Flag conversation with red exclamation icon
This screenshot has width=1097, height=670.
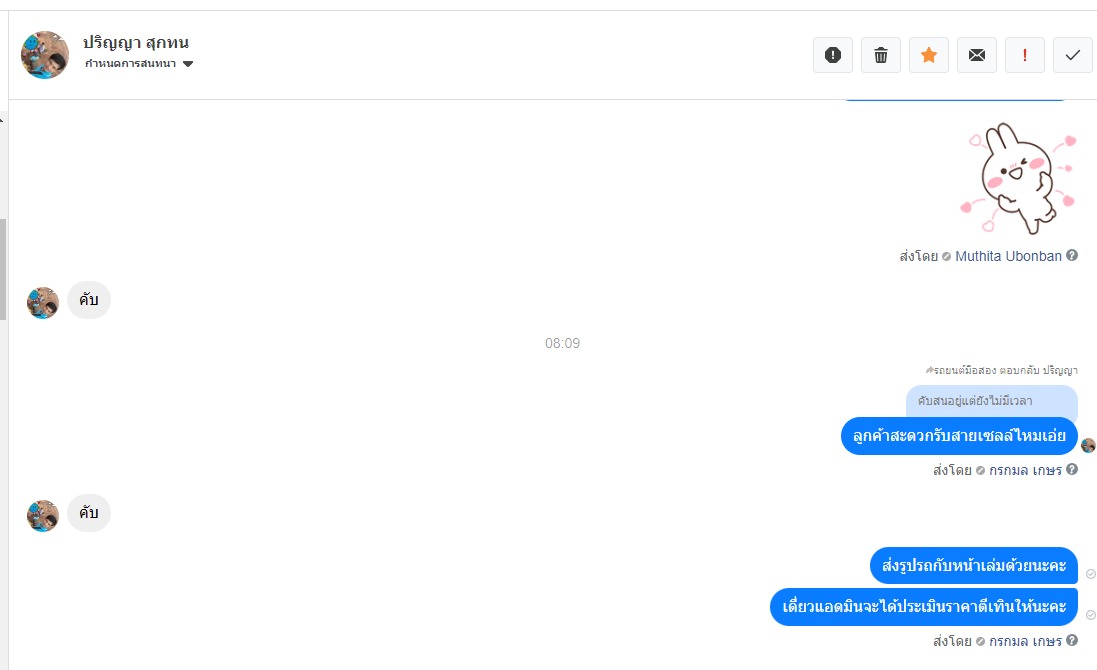1024,55
